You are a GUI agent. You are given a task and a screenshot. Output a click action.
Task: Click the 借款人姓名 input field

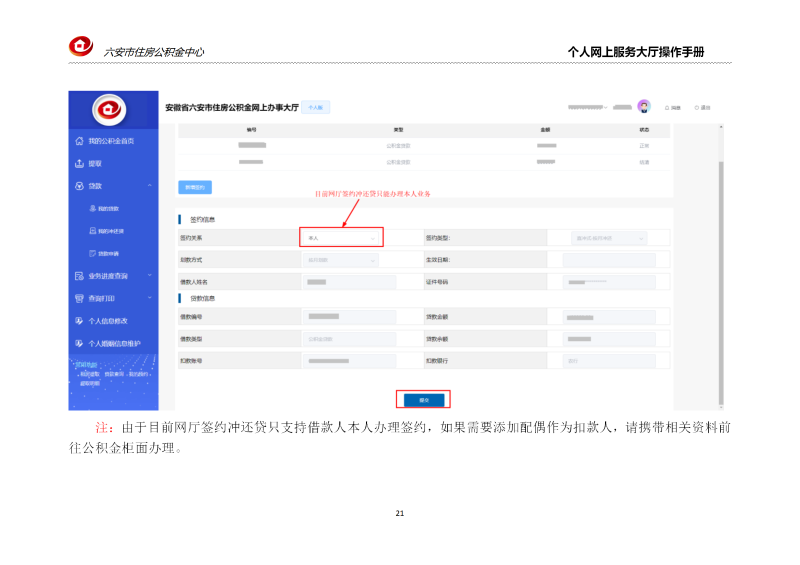tap(349, 282)
